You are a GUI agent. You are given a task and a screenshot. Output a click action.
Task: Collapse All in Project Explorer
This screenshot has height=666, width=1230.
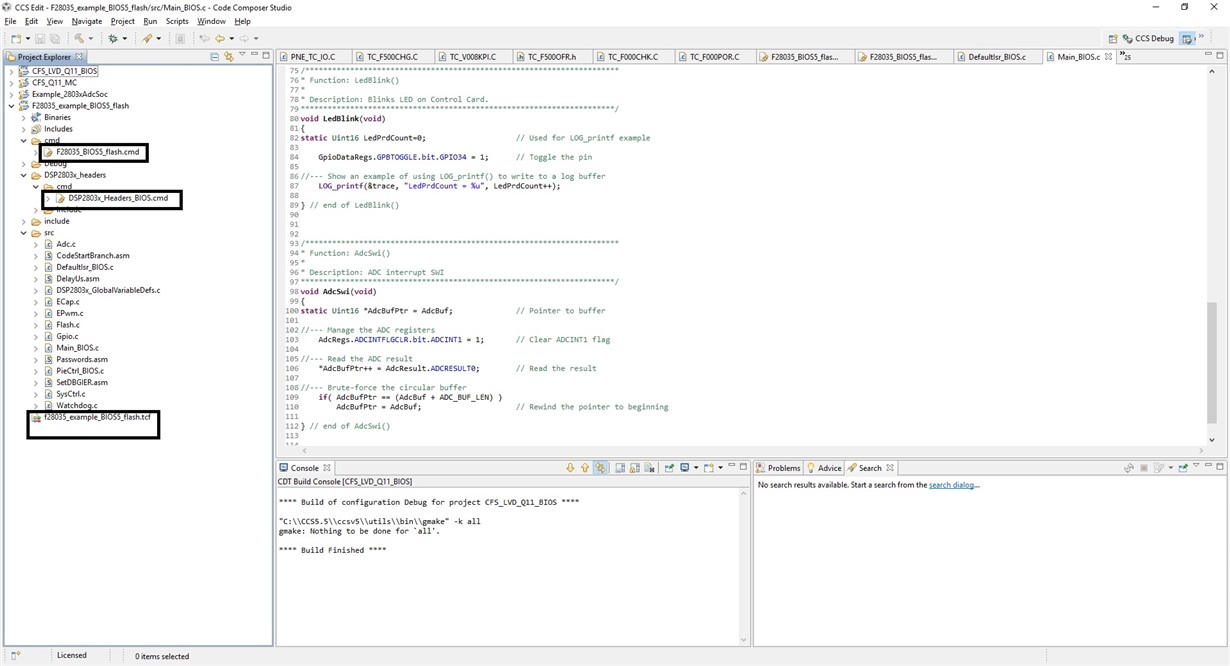click(x=214, y=57)
